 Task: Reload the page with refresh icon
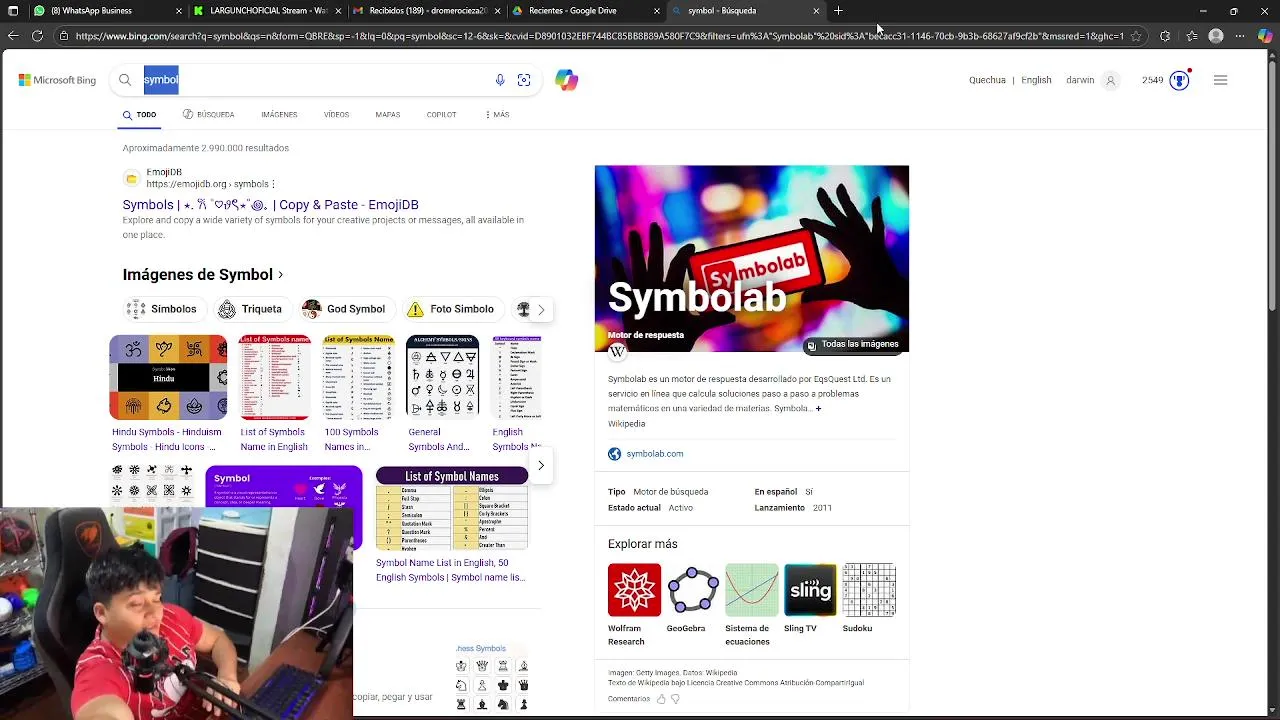pos(37,36)
